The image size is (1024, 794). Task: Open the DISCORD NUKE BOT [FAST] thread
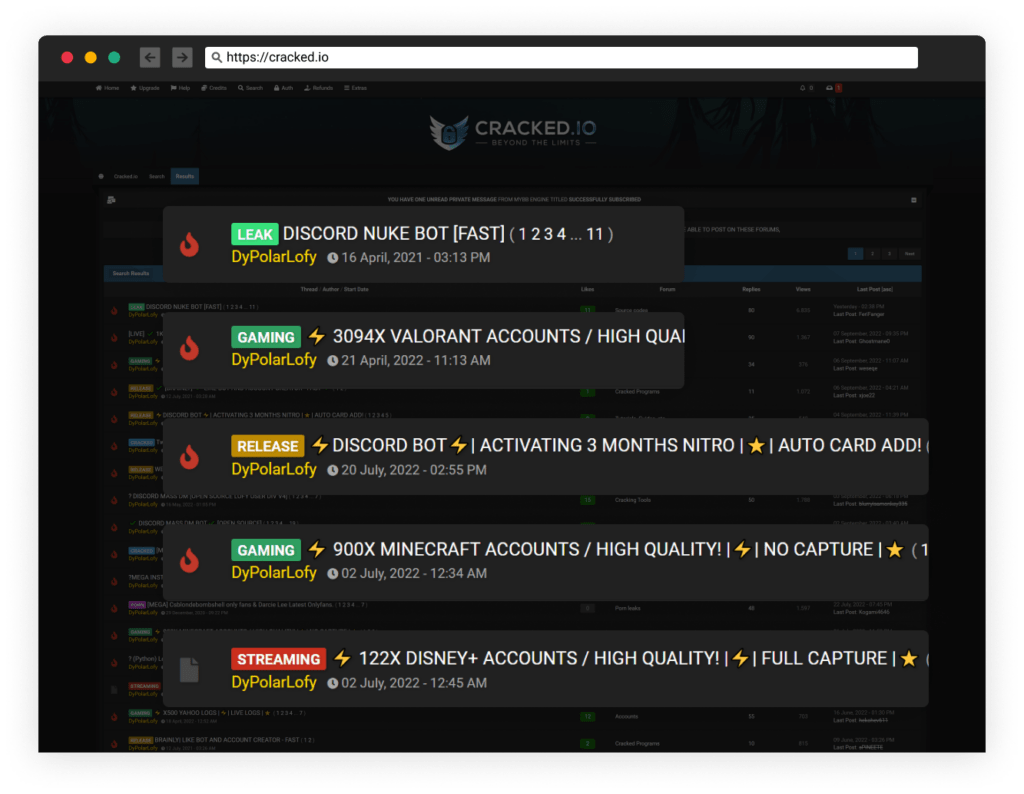click(394, 234)
